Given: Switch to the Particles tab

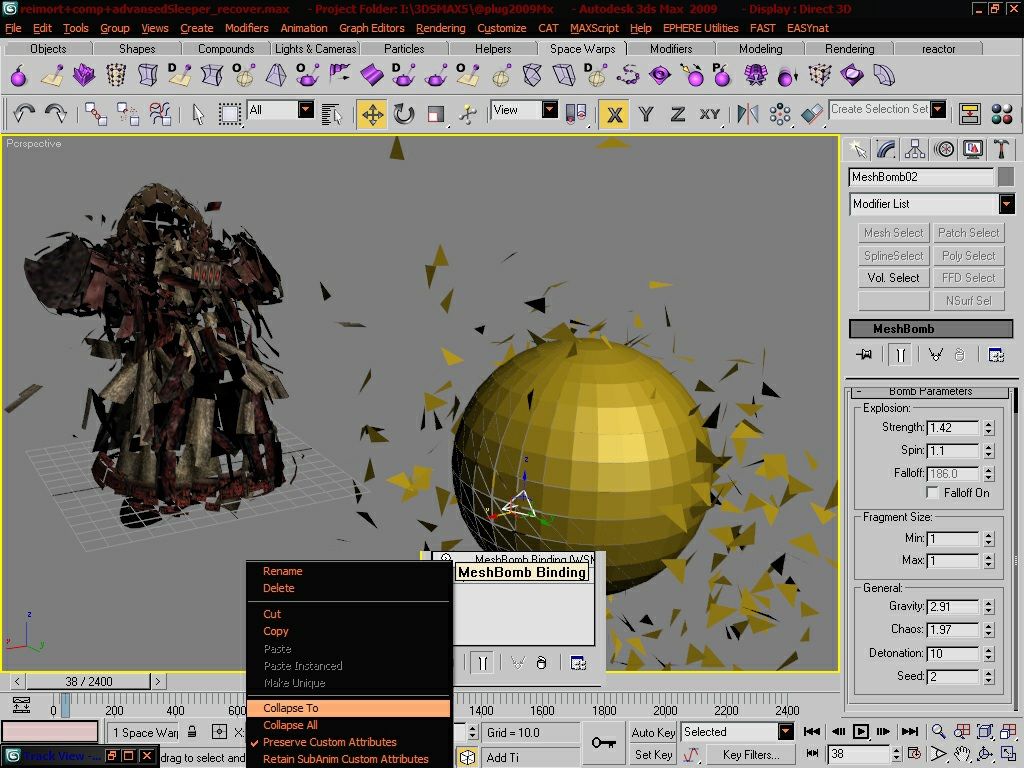Looking at the screenshot, I should [x=404, y=48].
